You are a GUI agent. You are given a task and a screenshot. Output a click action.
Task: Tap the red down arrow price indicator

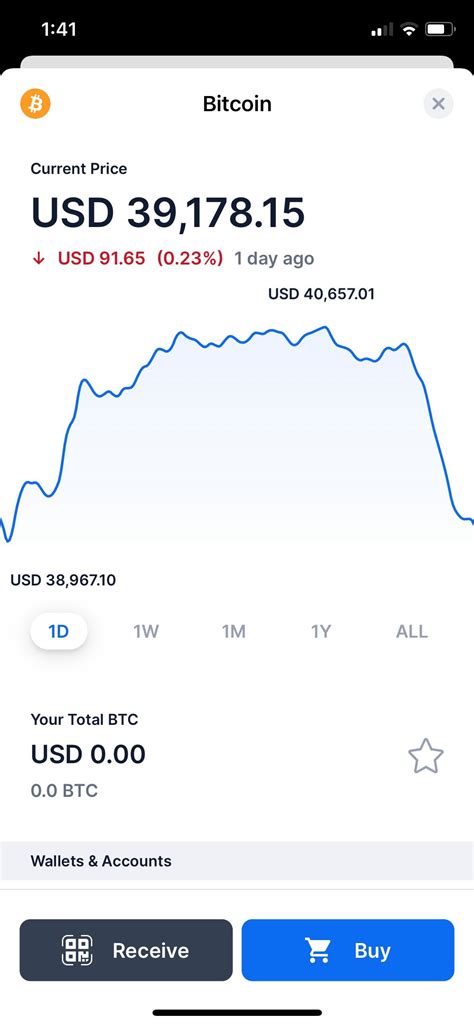(39, 258)
